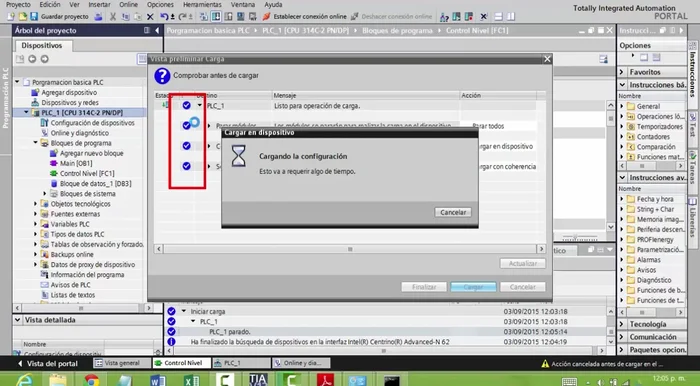Toggle the check mark in Parar módulos row
Image resolution: width=700 pixels, height=386 pixels.
coord(187,125)
